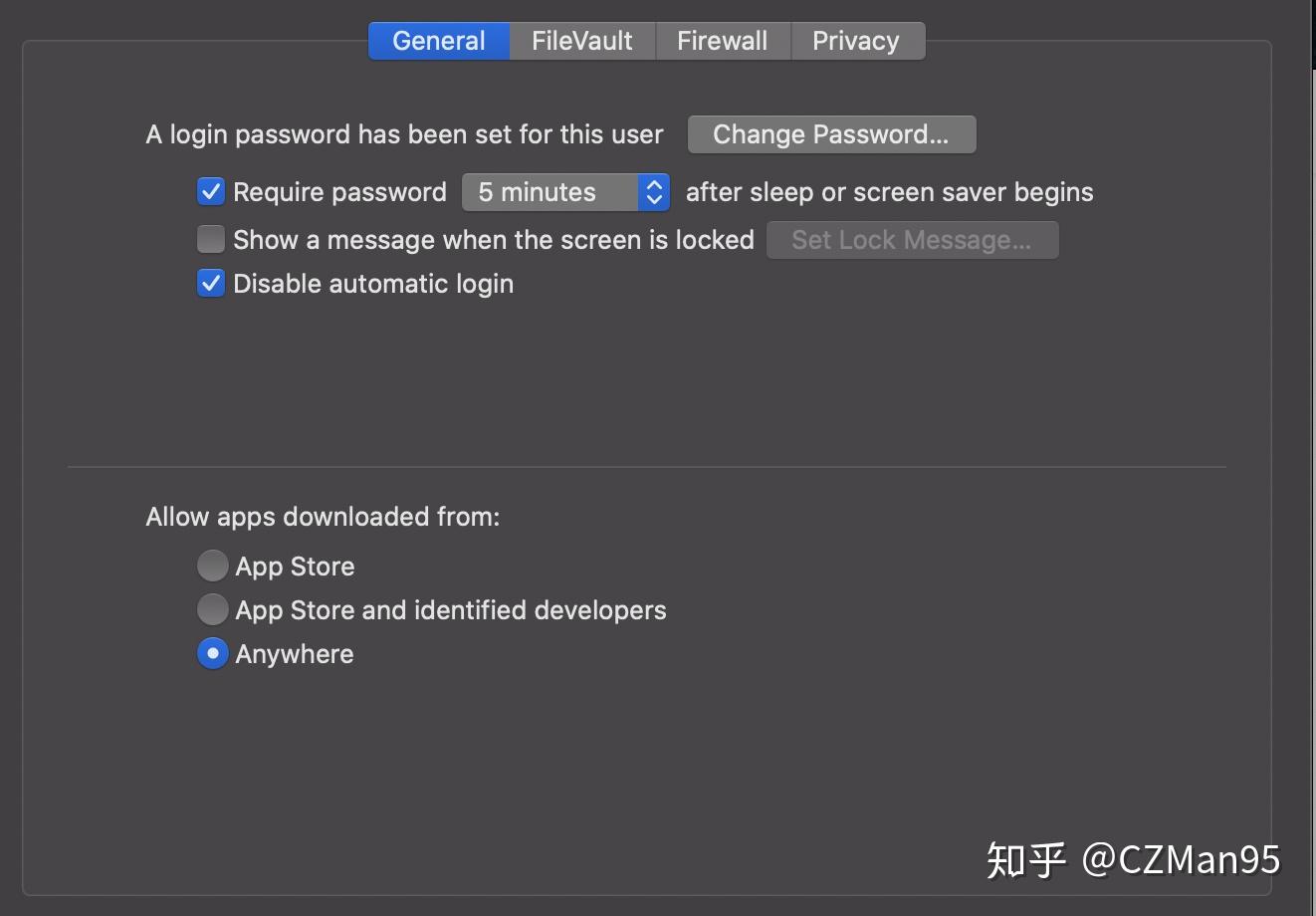Click the Set Lock Message button
The height and width of the screenshot is (916, 1316).
911,239
